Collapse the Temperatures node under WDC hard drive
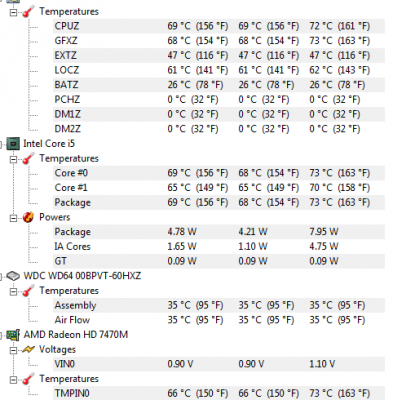 coord(13,291)
